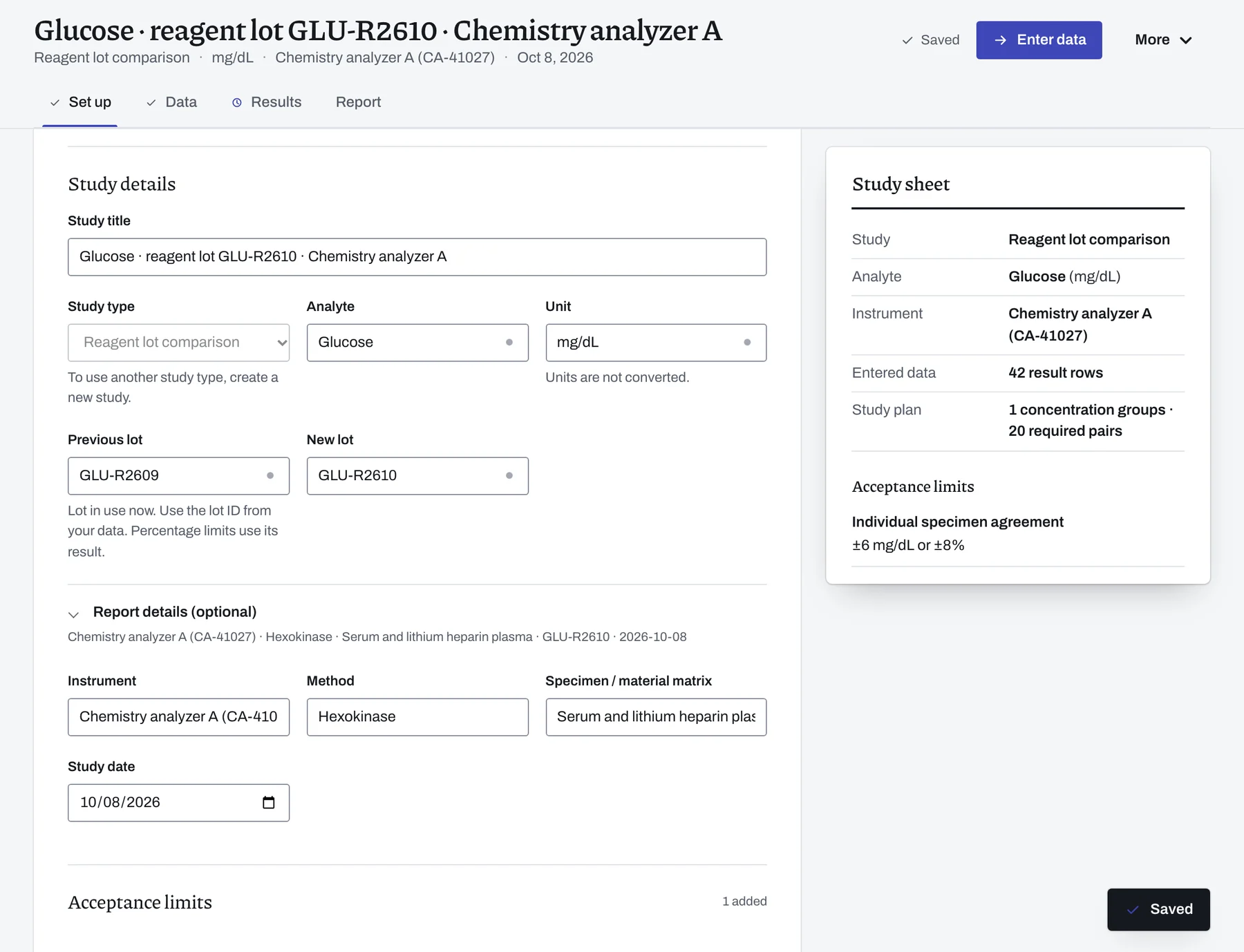The height and width of the screenshot is (952, 1244).
Task: Click the '1 added' acceptance limits count
Action: [744, 902]
